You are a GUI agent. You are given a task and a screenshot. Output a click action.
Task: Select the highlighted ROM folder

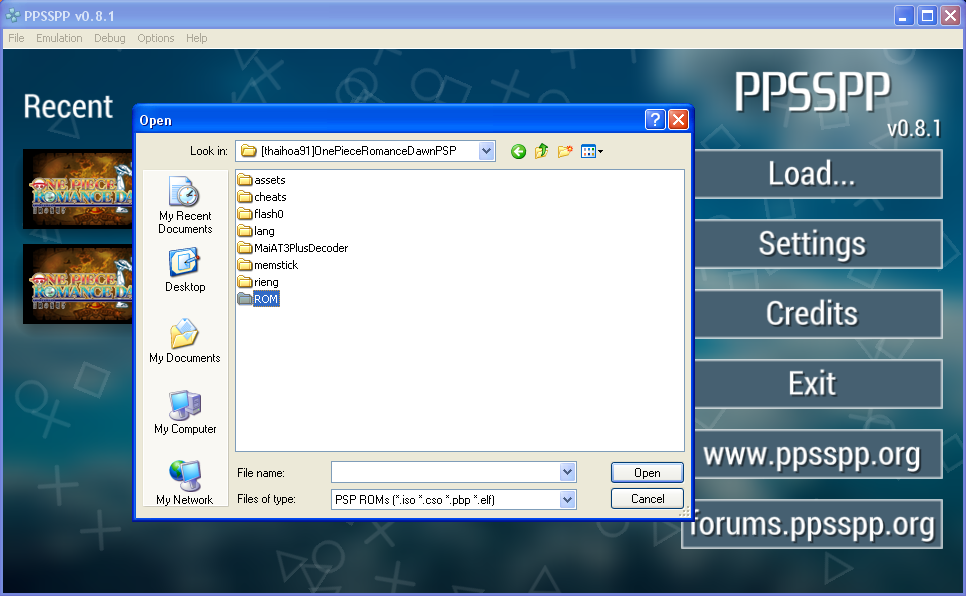pyautogui.click(x=259, y=299)
